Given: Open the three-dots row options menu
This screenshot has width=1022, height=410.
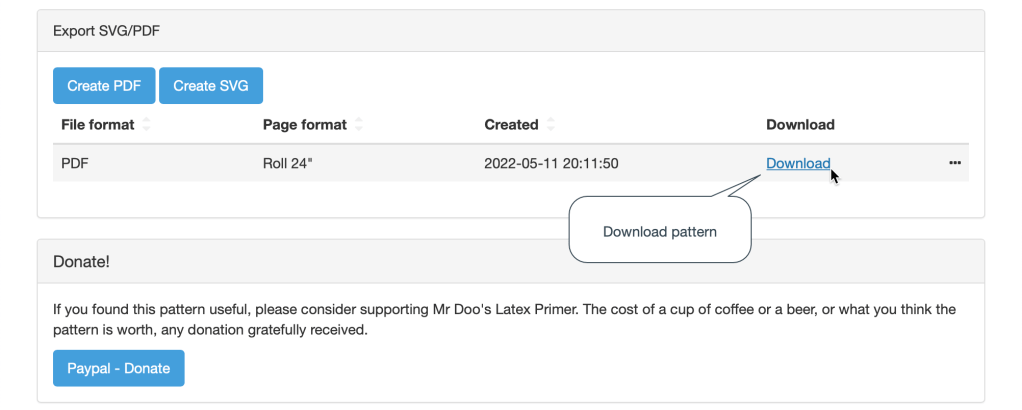Looking at the screenshot, I should tap(955, 163).
